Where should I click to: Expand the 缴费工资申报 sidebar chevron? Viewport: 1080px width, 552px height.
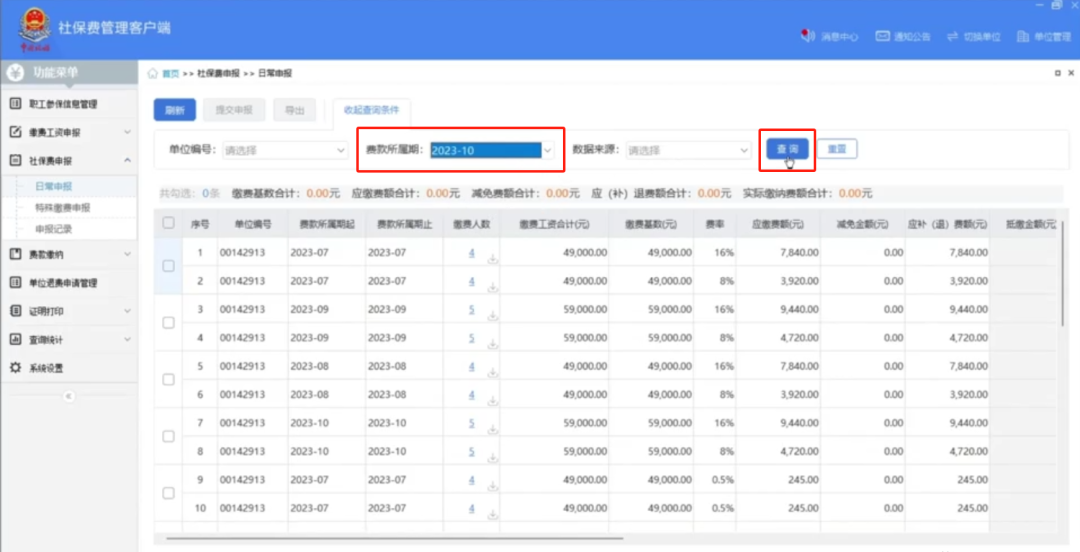pyautogui.click(x=127, y=132)
